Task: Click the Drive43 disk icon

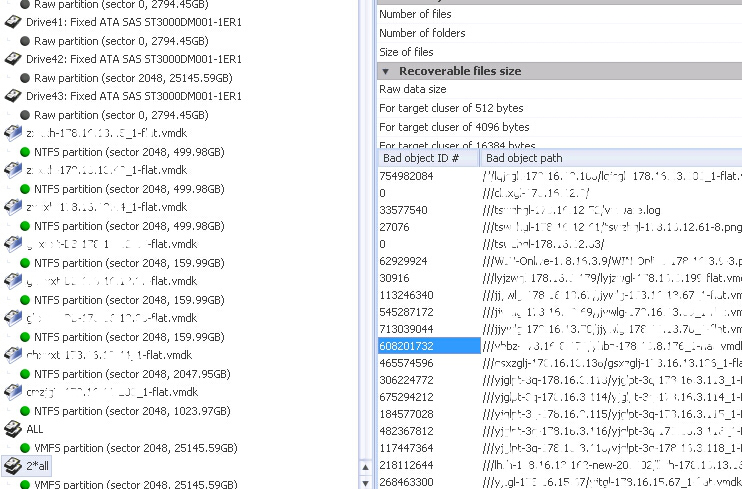Action: 13,96
